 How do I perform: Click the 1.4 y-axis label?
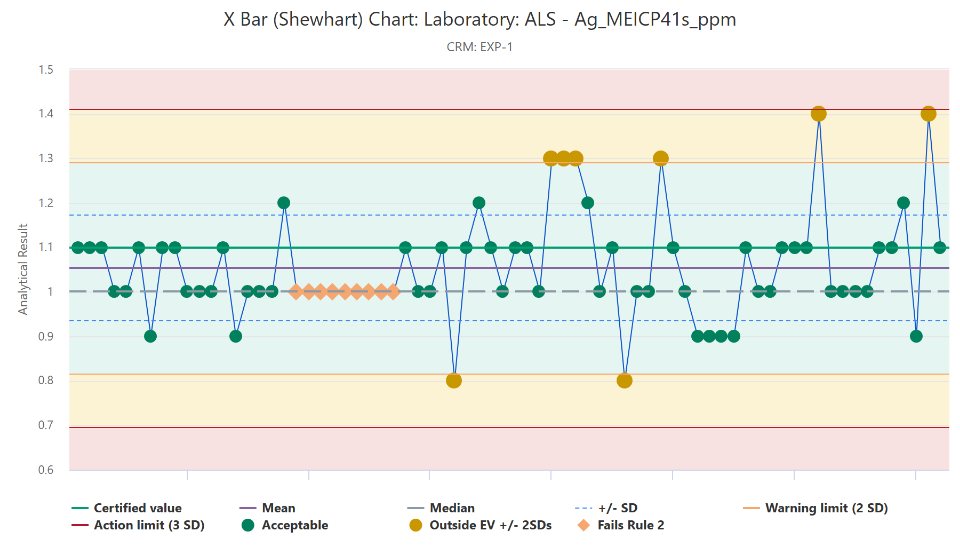pos(46,113)
